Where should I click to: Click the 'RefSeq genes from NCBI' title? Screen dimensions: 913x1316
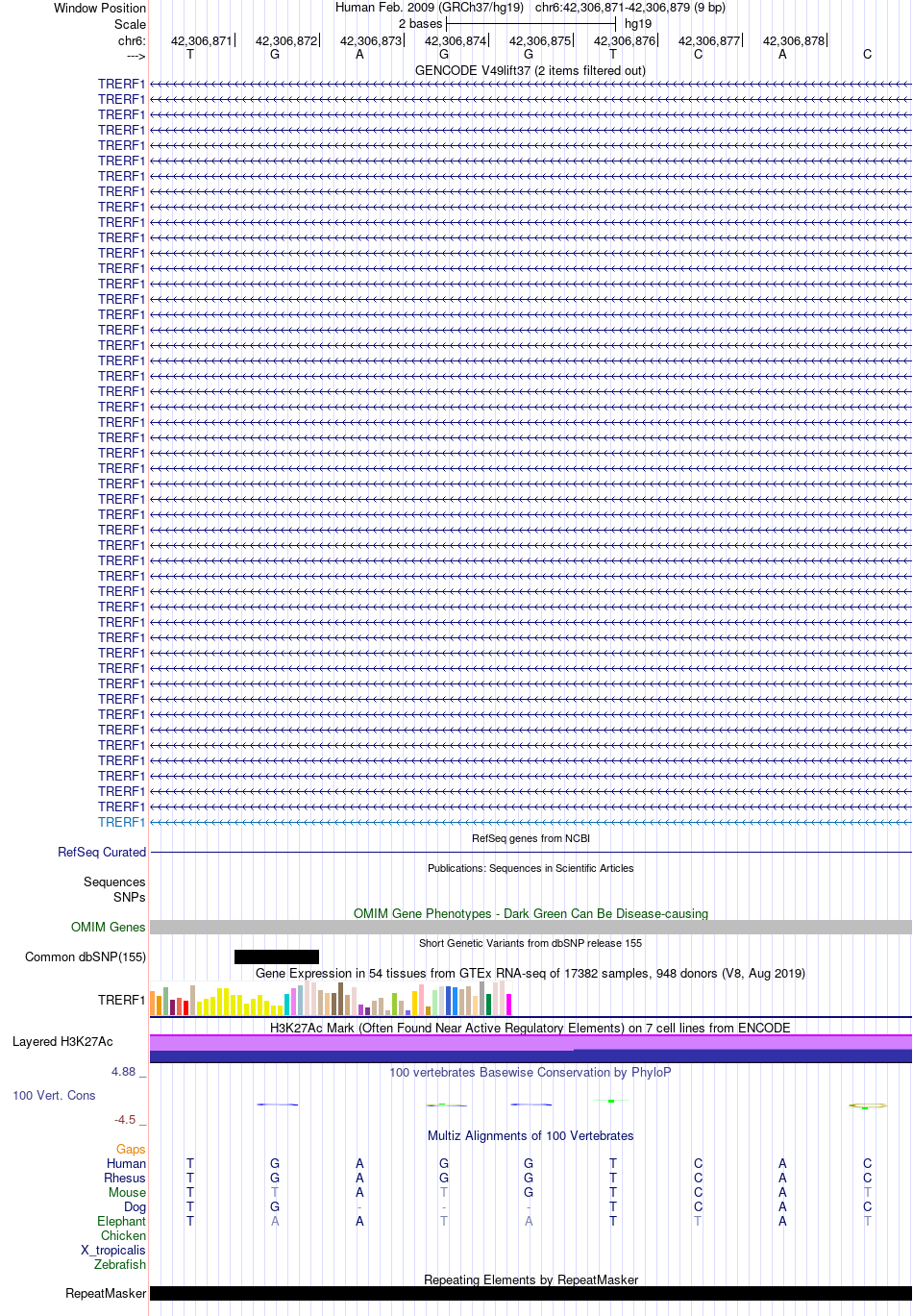(x=531, y=838)
